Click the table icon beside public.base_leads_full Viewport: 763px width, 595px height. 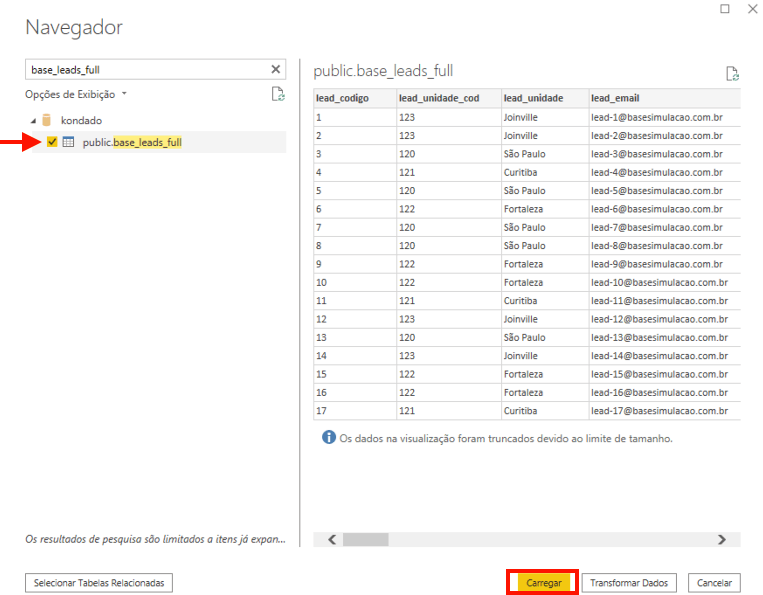tap(68, 143)
